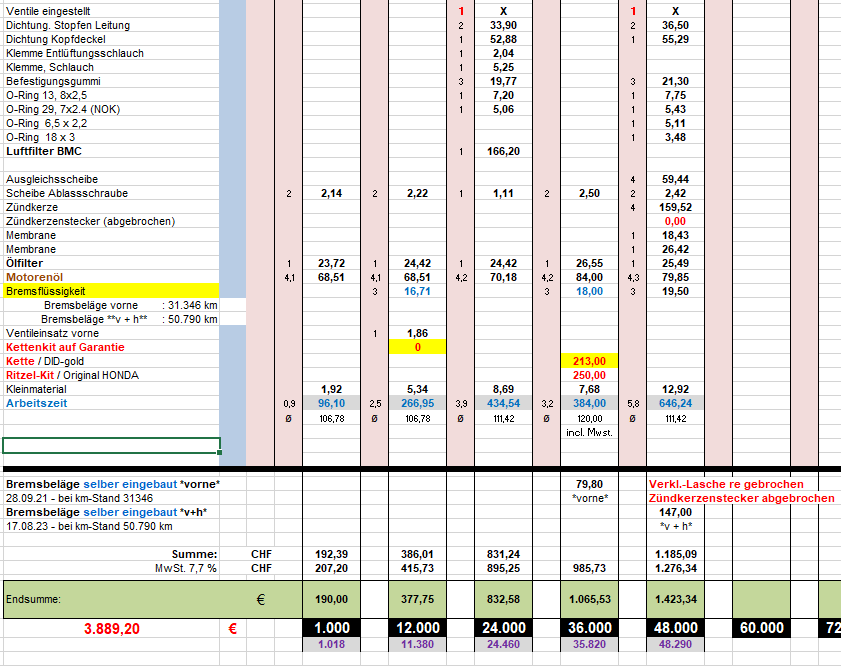The image size is (841, 666).
Task: Select the Endsumme value 1.423,34
Action: pos(675,599)
